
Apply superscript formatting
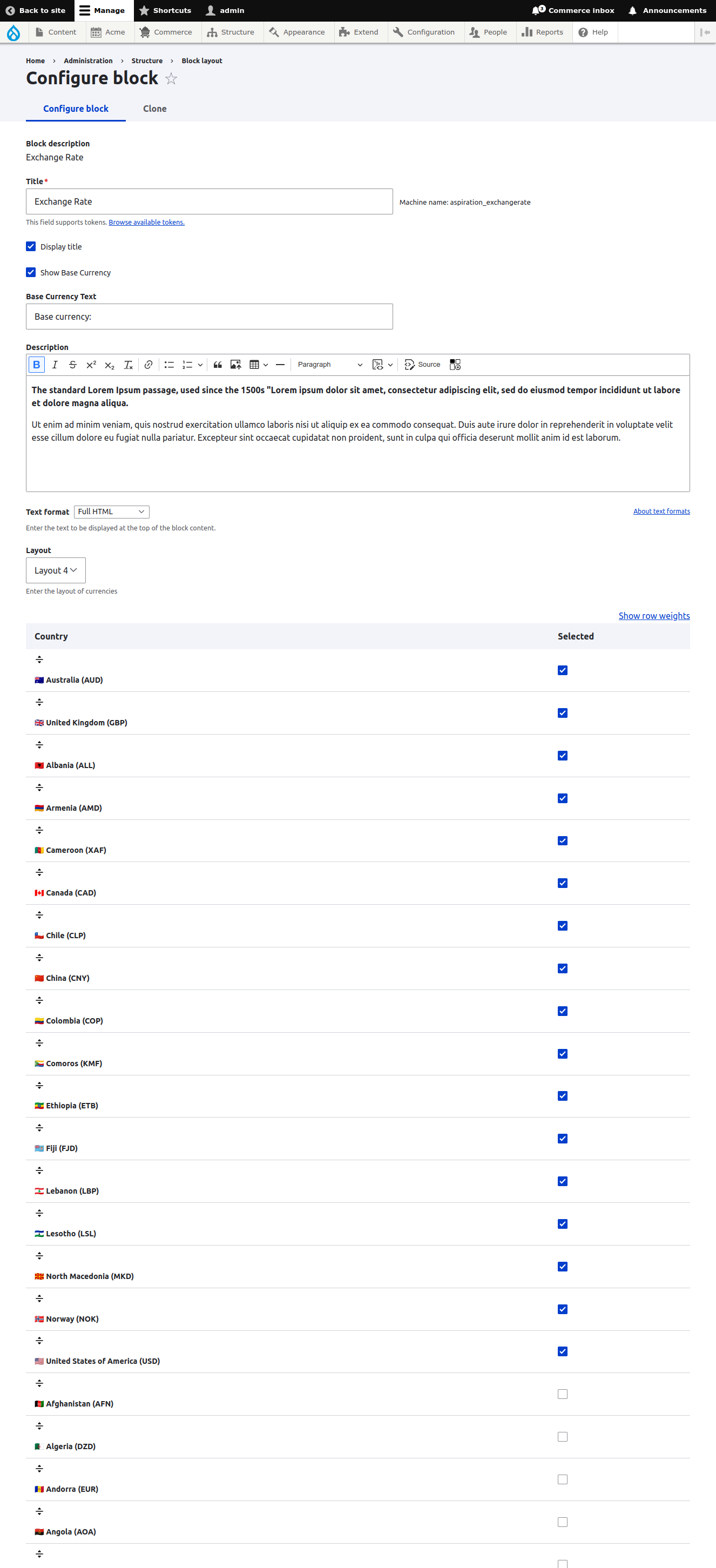[x=91, y=365]
